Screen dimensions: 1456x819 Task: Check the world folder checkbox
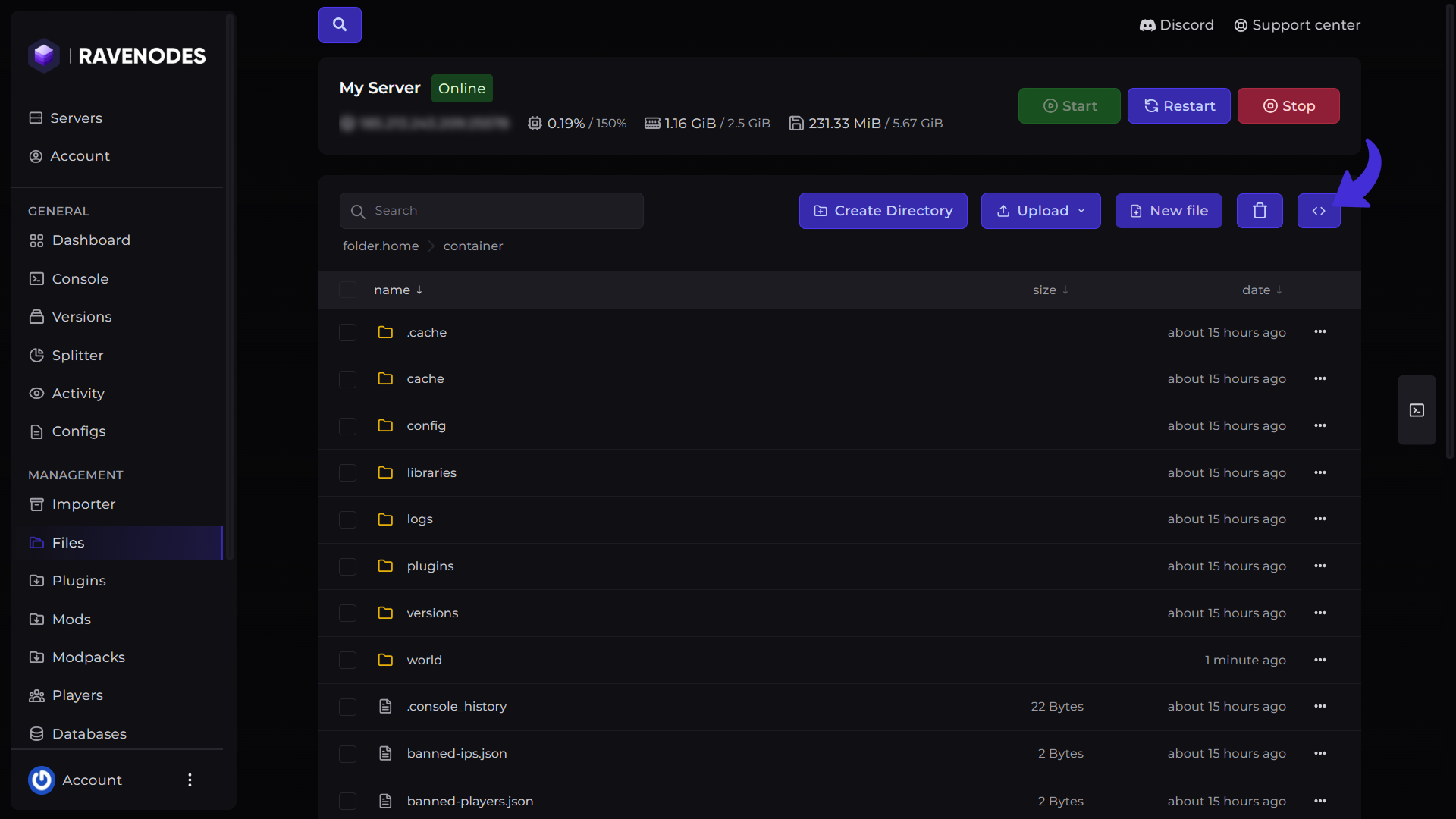pos(347,660)
